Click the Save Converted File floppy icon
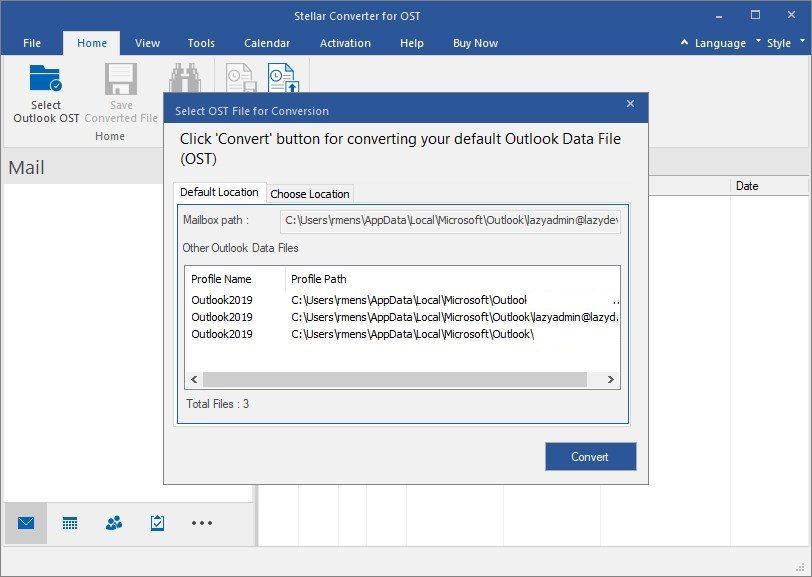 tap(121, 79)
